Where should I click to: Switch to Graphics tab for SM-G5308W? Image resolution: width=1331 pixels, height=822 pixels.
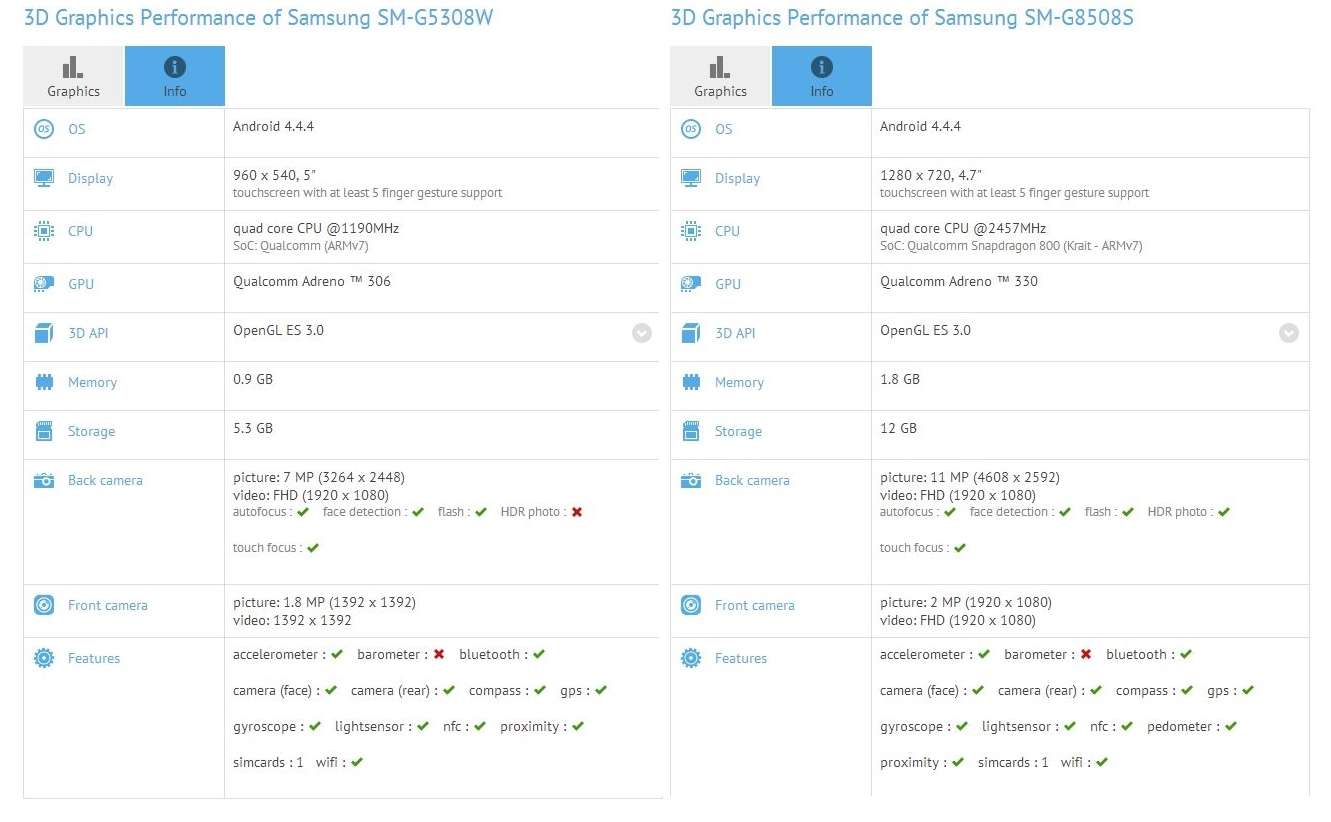click(x=74, y=77)
